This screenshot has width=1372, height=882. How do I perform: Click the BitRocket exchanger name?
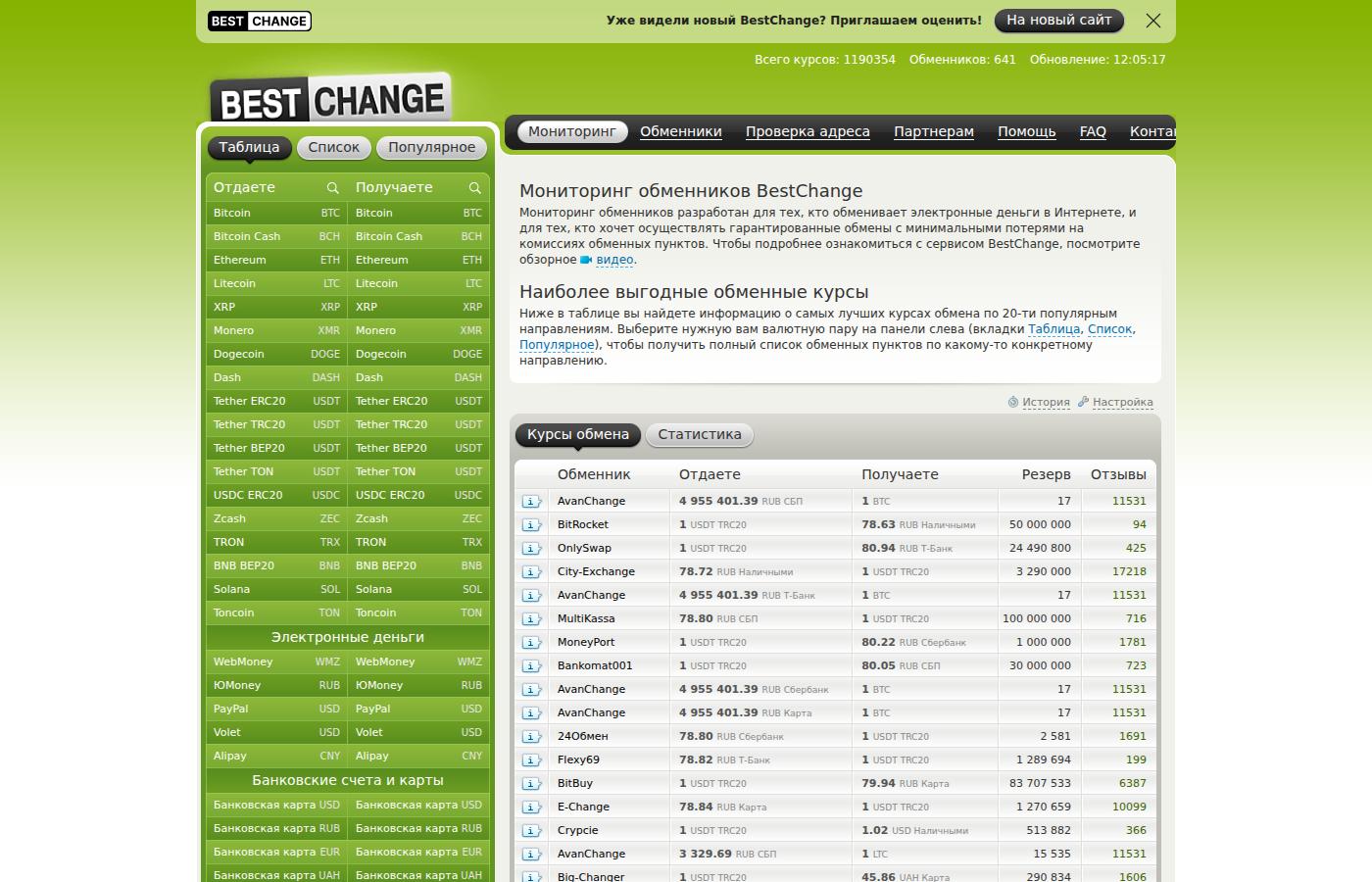(x=583, y=524)
